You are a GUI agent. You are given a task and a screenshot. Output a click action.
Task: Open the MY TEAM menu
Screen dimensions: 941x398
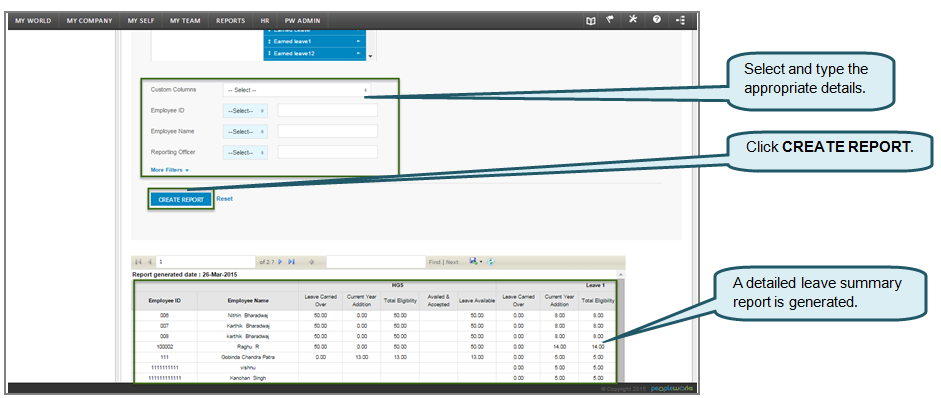(185, 20)
